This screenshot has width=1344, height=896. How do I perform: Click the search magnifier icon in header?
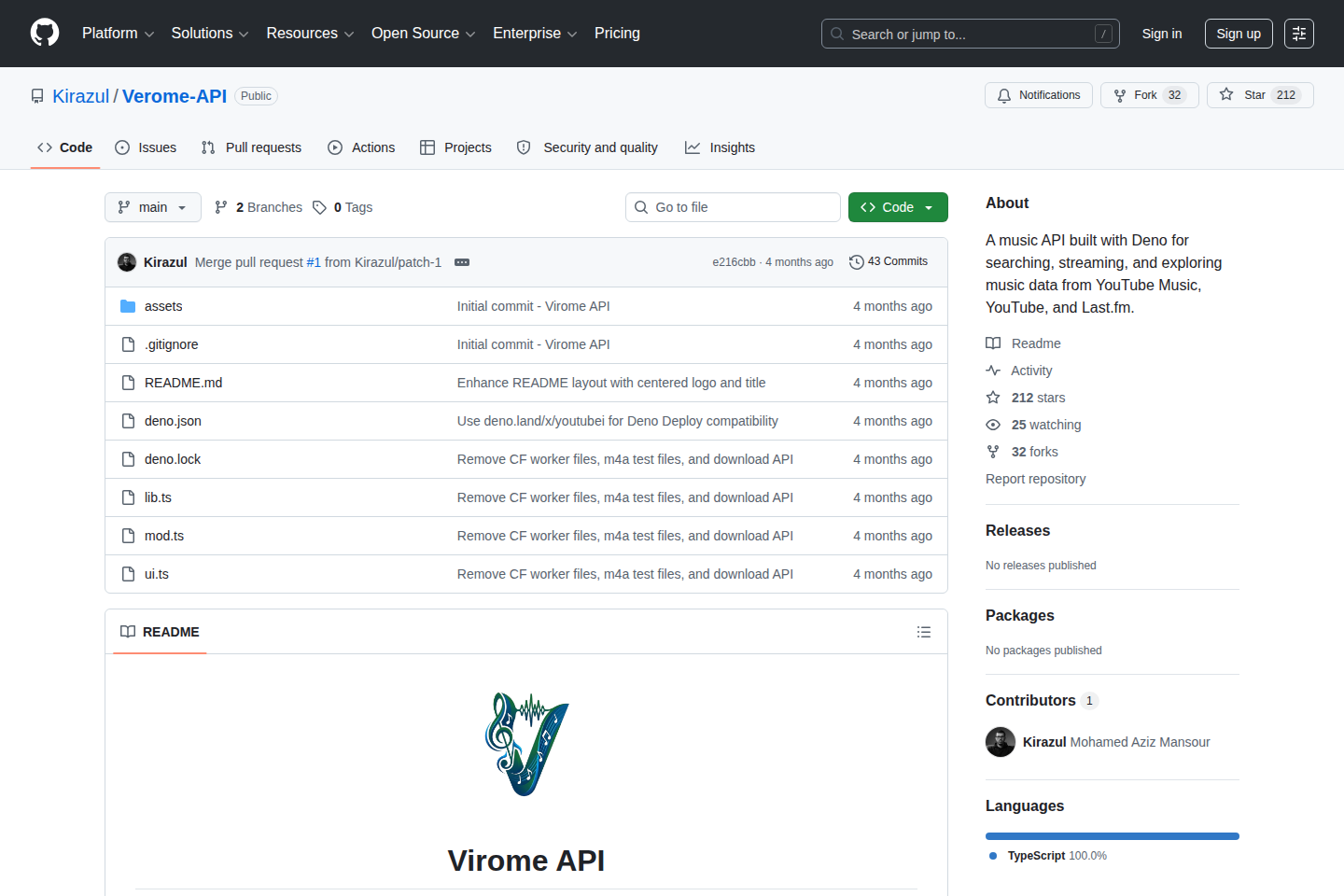(837, 34)
